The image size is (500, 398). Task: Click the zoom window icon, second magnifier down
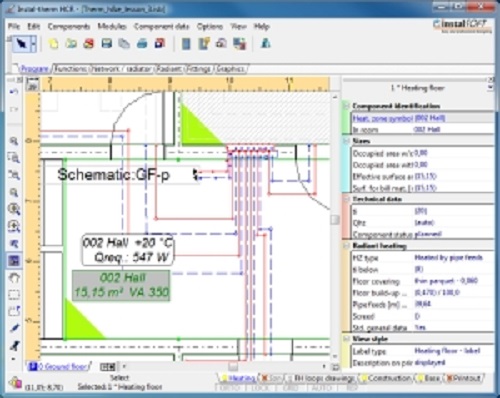[x=14, y=158]
